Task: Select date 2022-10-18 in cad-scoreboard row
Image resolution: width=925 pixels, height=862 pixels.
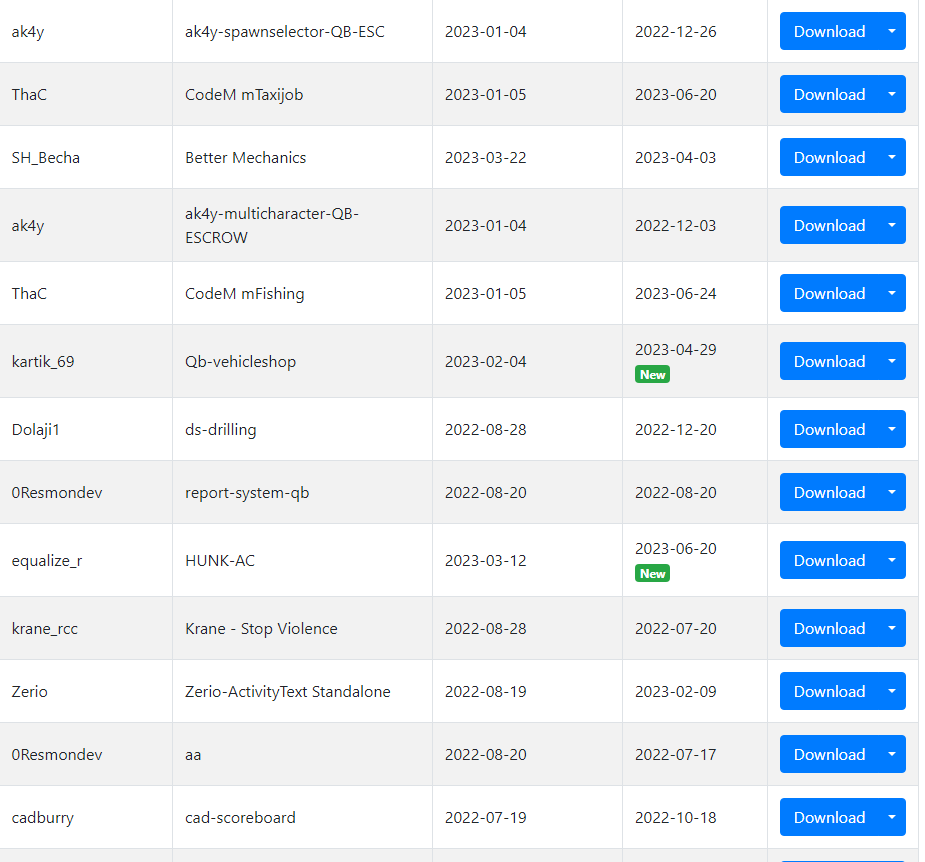Action: point(675,818)
